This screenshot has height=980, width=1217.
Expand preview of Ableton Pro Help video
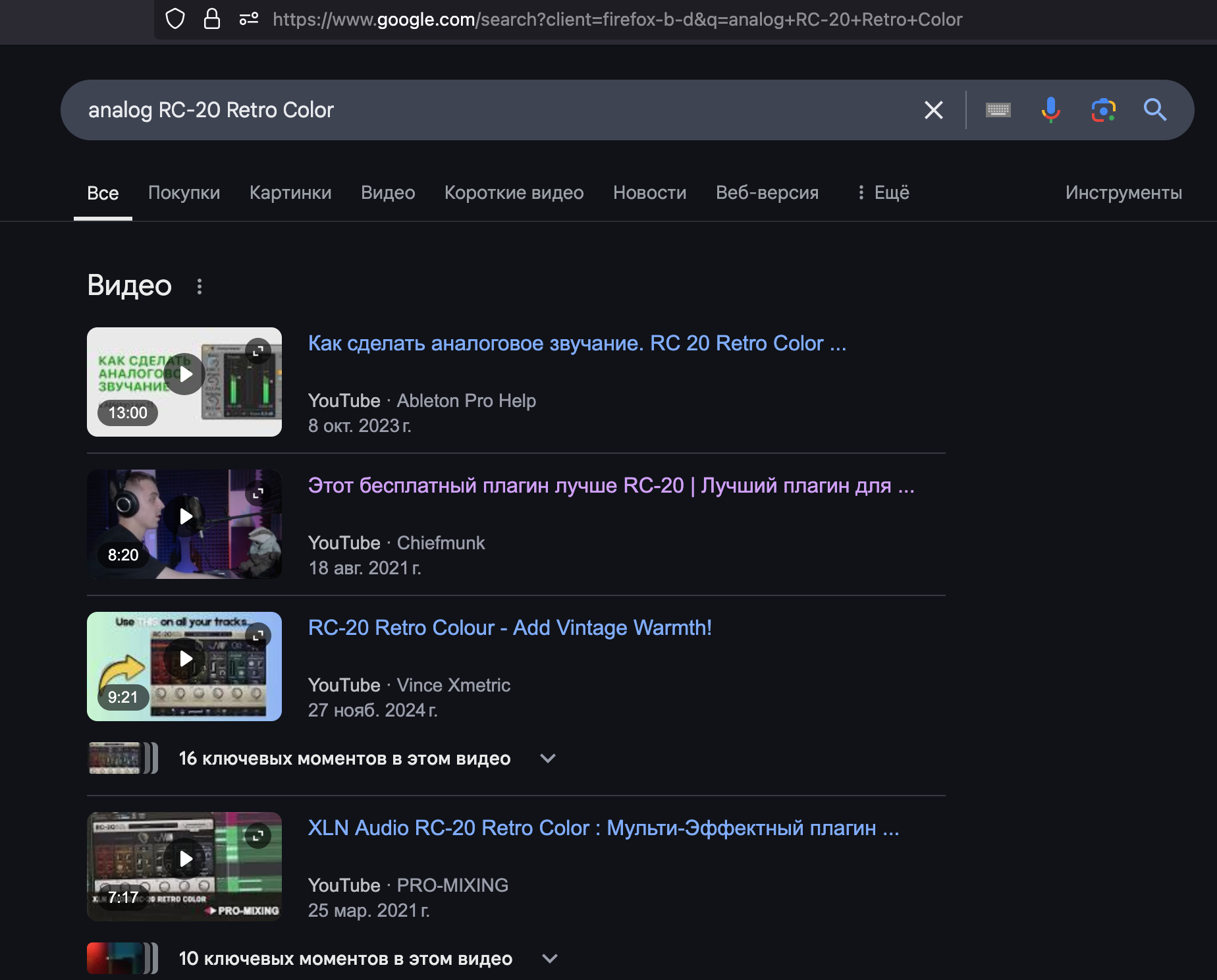tap(258, 350)
